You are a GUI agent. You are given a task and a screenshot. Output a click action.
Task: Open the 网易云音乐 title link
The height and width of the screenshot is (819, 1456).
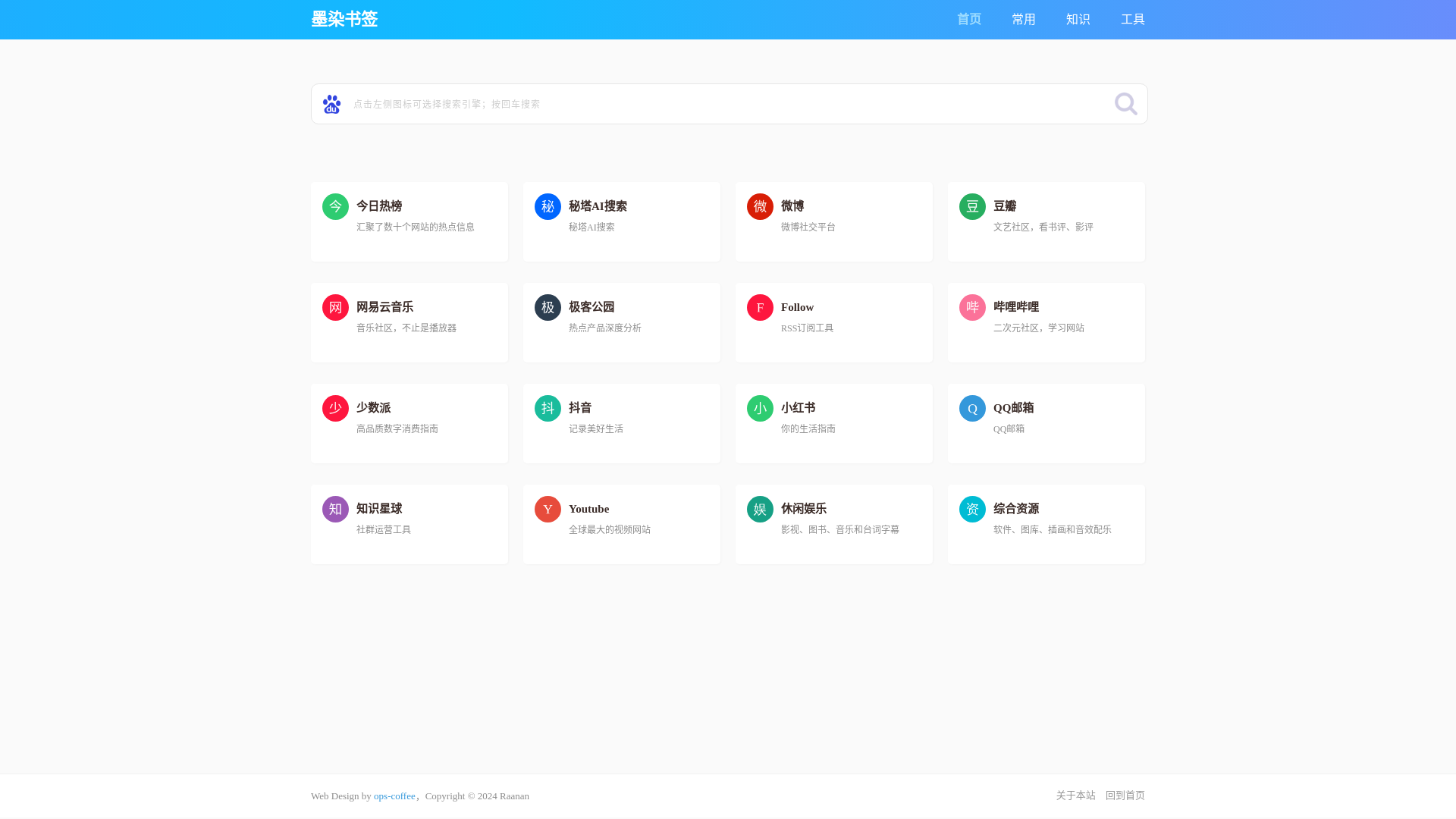click(384, 307)
